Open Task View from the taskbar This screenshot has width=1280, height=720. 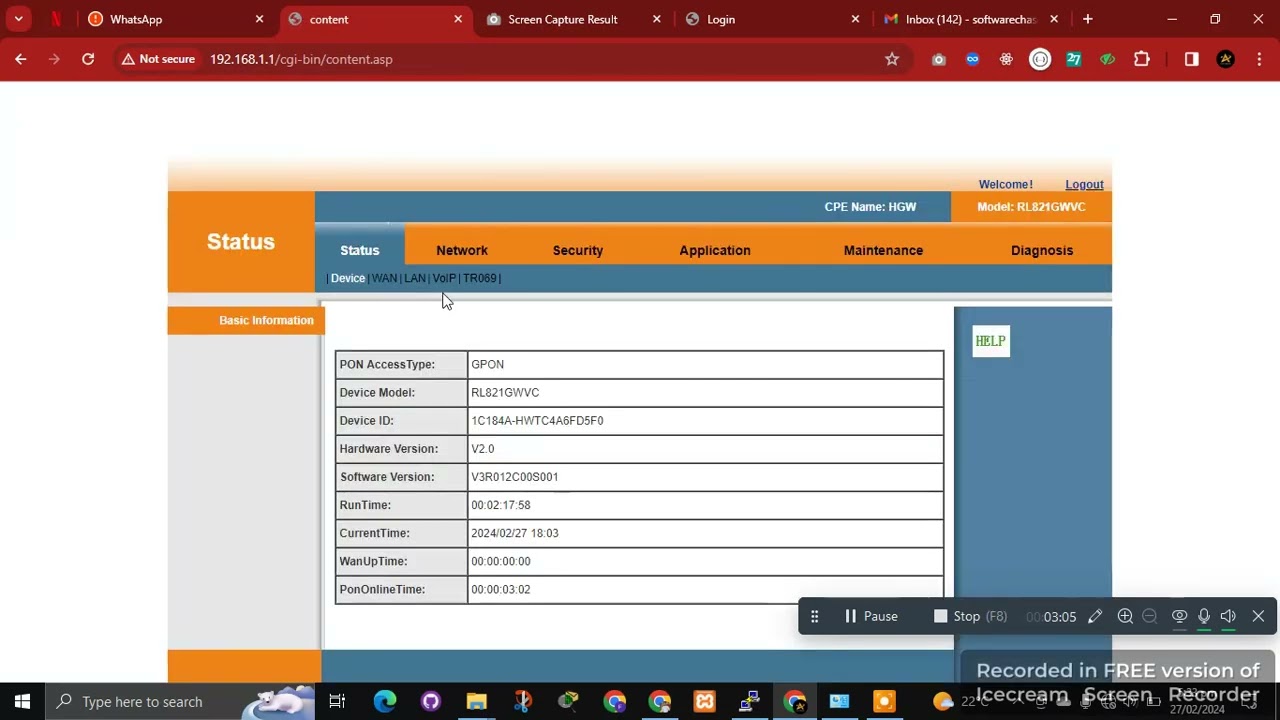click(337, 701)
